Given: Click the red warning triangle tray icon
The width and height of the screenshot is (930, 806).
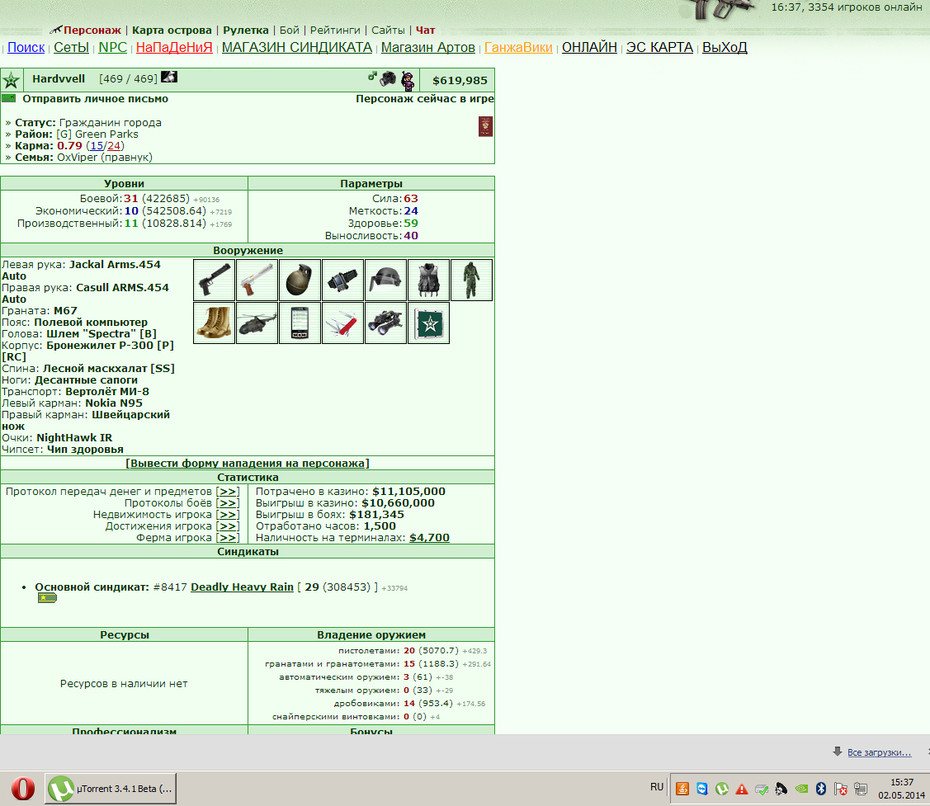Looking at the screenshot, I should (741, 789).
